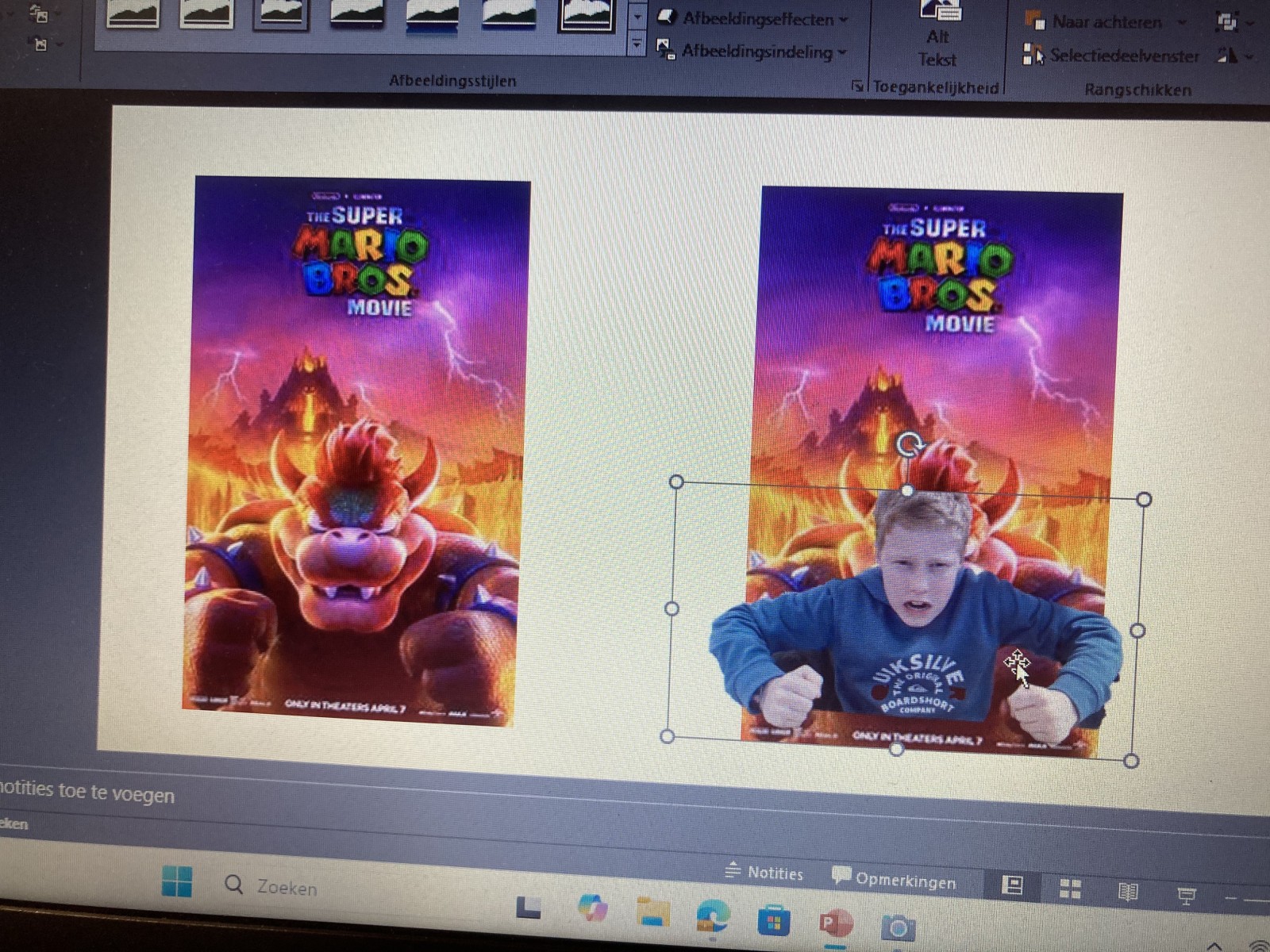1270x952 pixels.
Task: Click the rotation handle above the boy's photo
Action: point(909,444)
